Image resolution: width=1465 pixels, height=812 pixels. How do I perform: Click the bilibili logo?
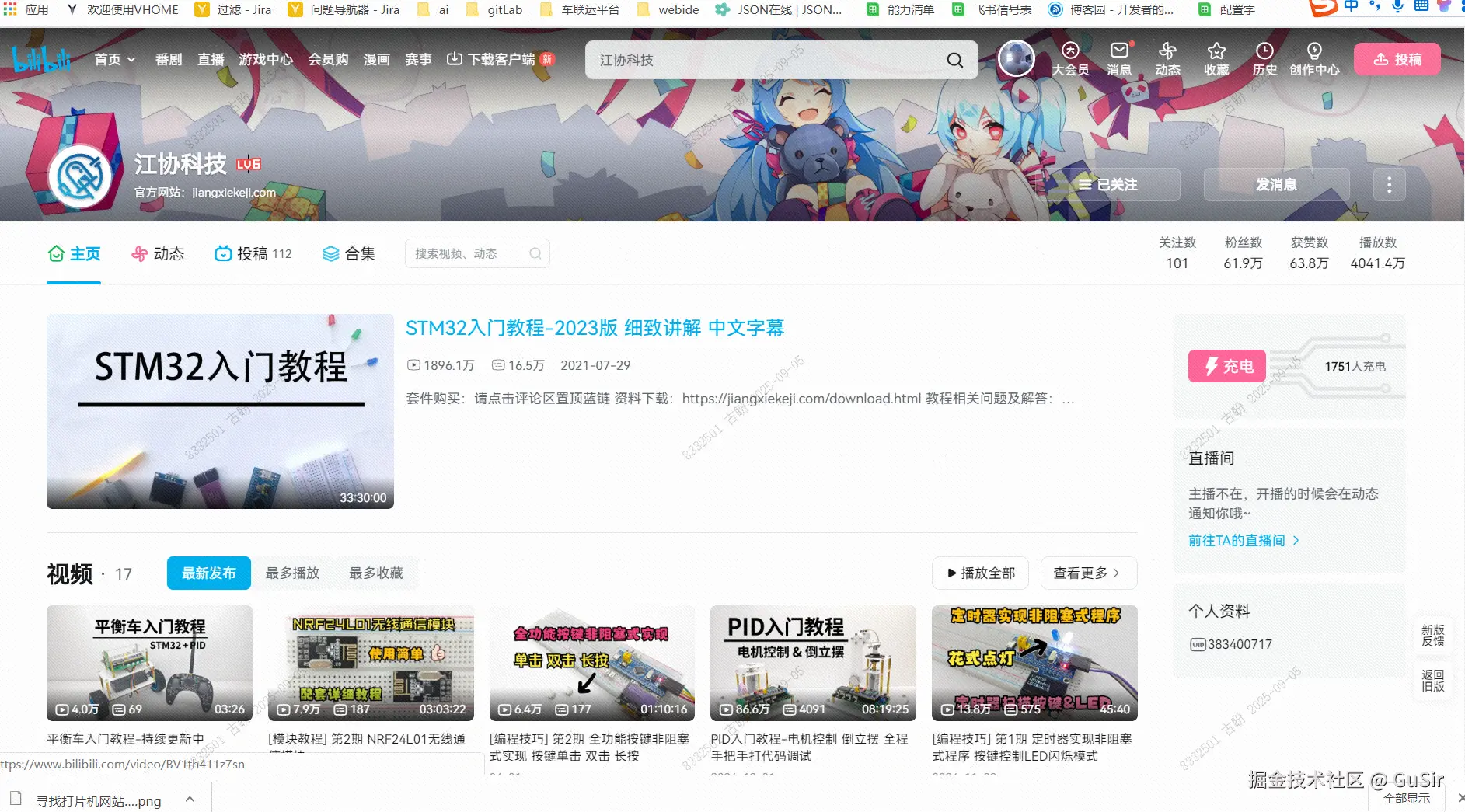coord(41,59)
